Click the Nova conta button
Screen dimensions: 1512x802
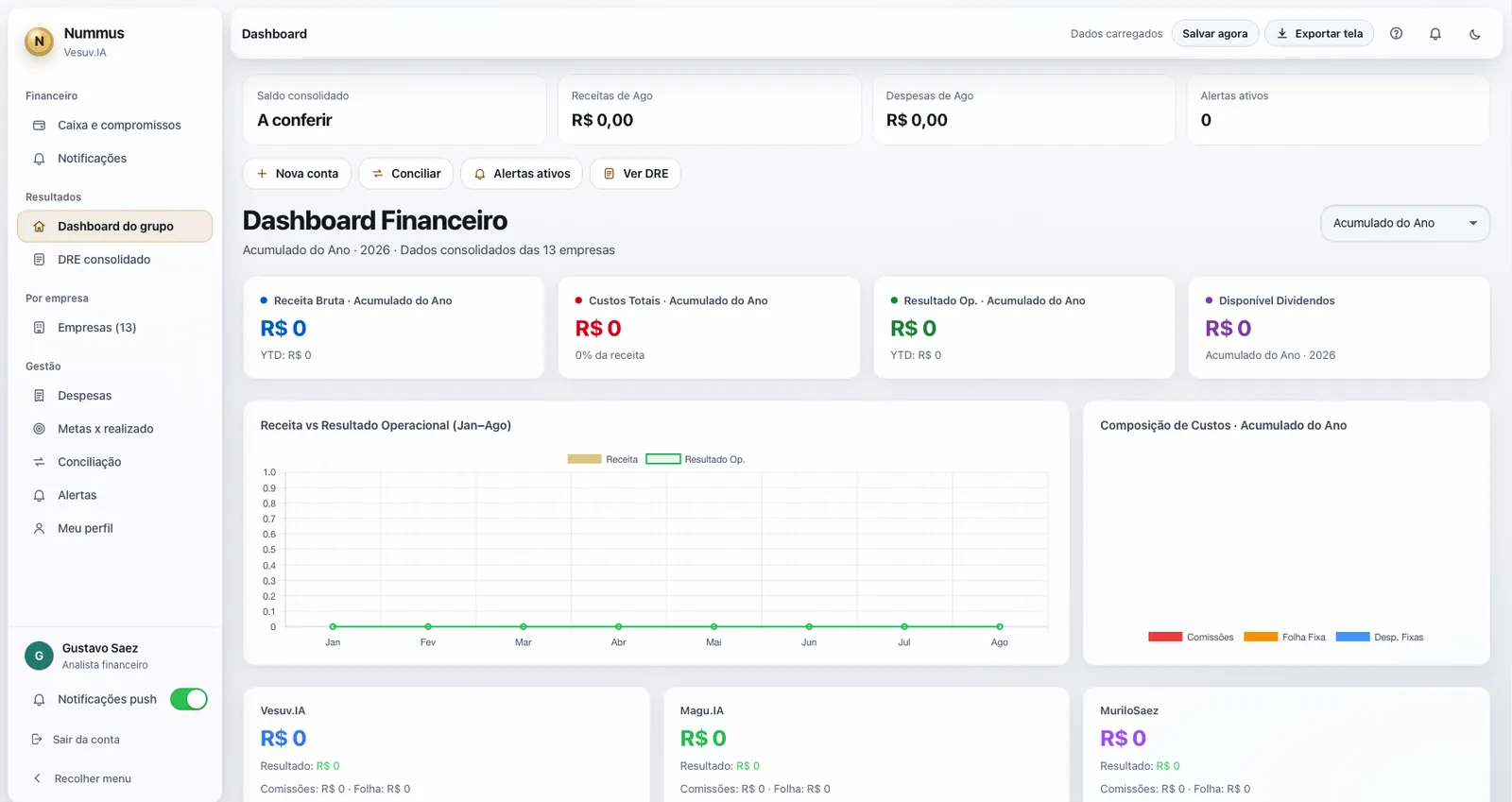297,174
